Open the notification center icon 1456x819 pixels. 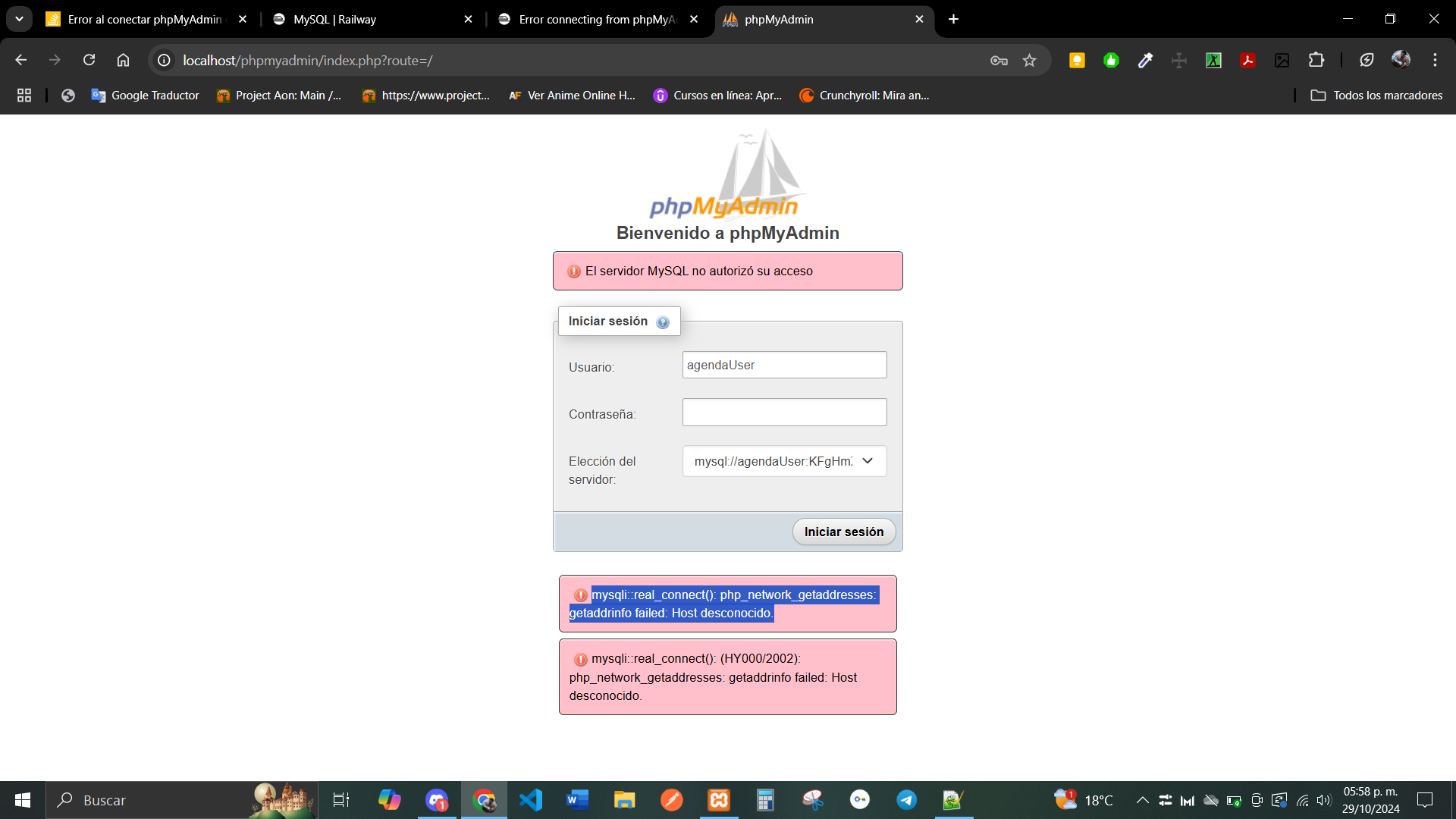pyautogui.click(x=1425, y=800)
